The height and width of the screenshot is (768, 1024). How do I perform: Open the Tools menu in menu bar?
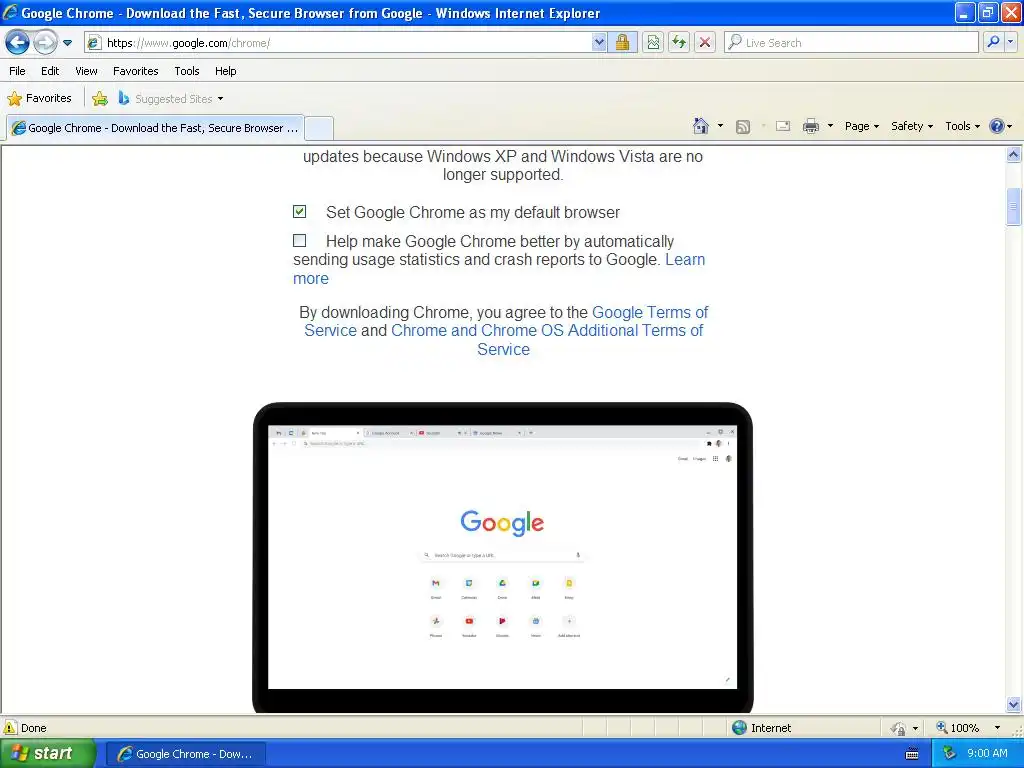[x=187, y=71]
